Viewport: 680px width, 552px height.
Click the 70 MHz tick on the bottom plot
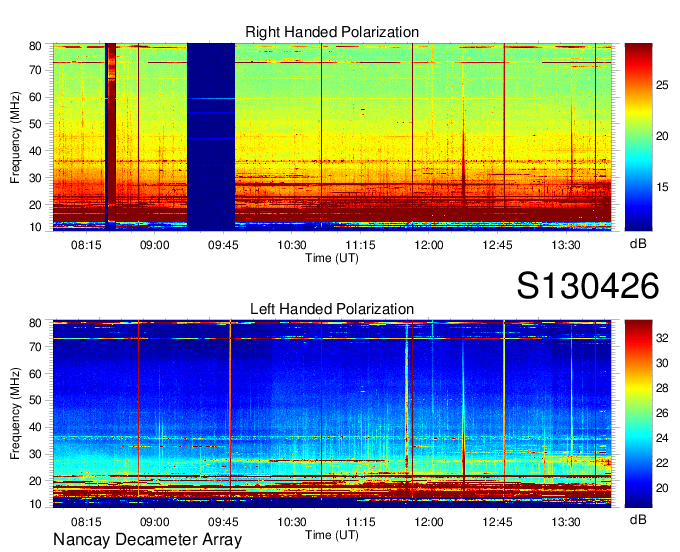click(35, 347)
